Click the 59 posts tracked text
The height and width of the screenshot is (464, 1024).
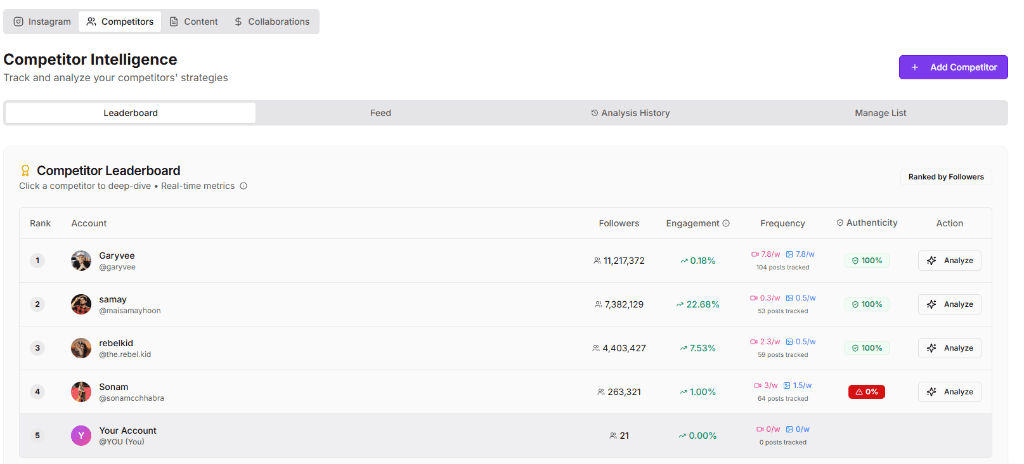782,356
